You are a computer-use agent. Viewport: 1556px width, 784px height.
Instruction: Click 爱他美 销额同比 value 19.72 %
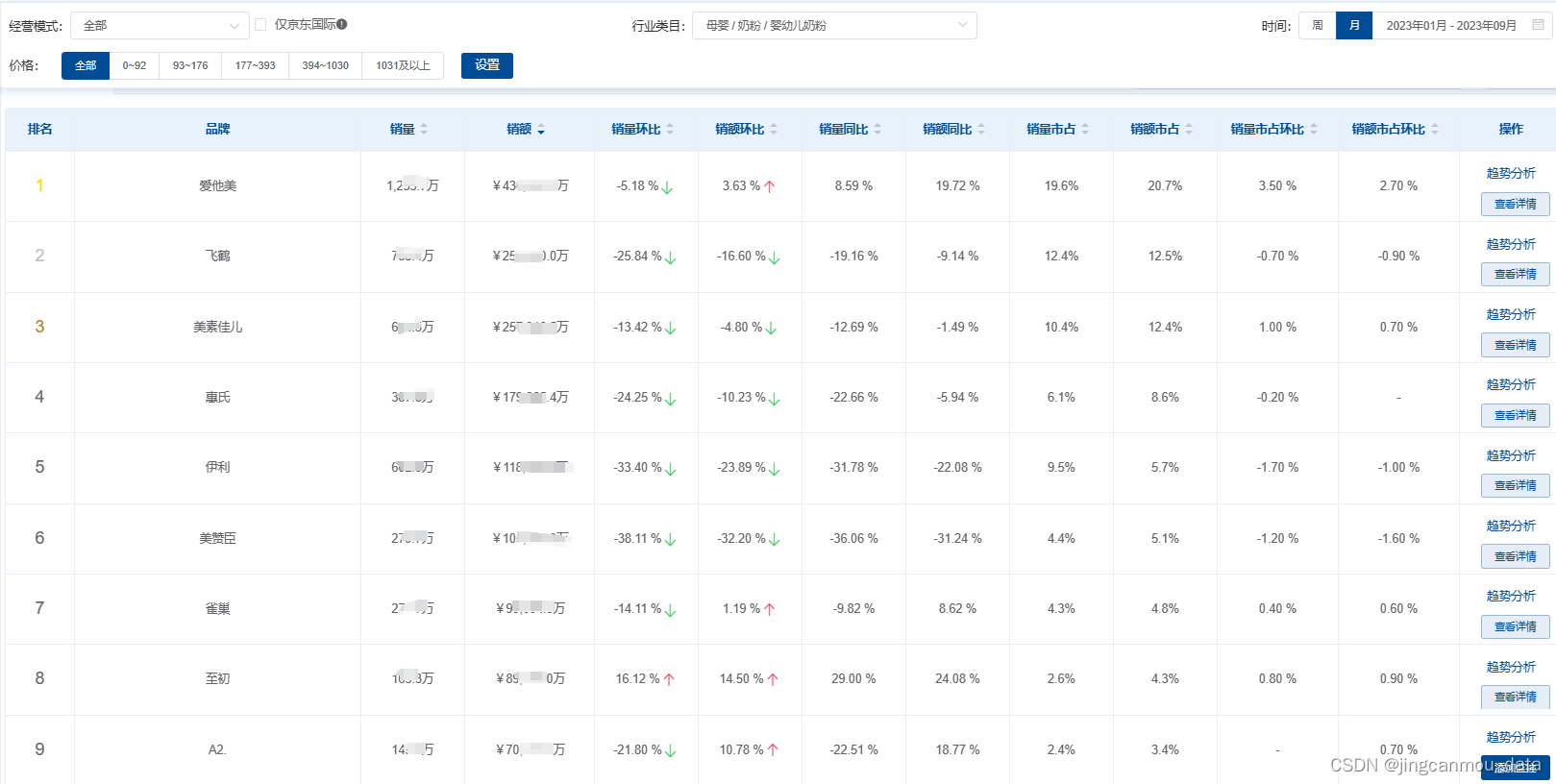click(957, 185)
